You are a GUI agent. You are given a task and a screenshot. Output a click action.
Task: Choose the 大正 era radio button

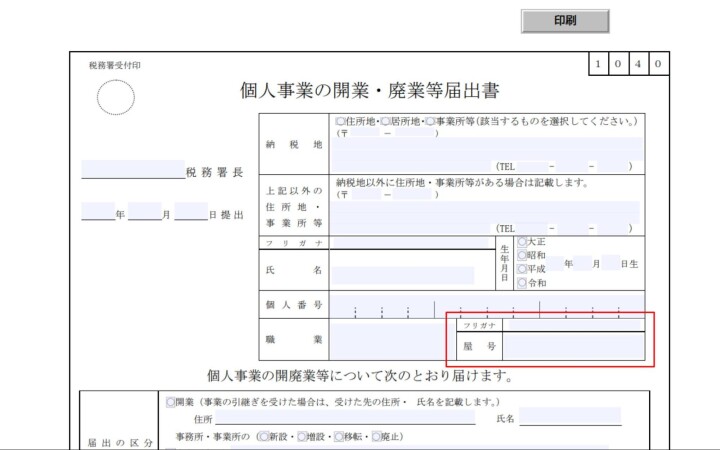(522, 242)
